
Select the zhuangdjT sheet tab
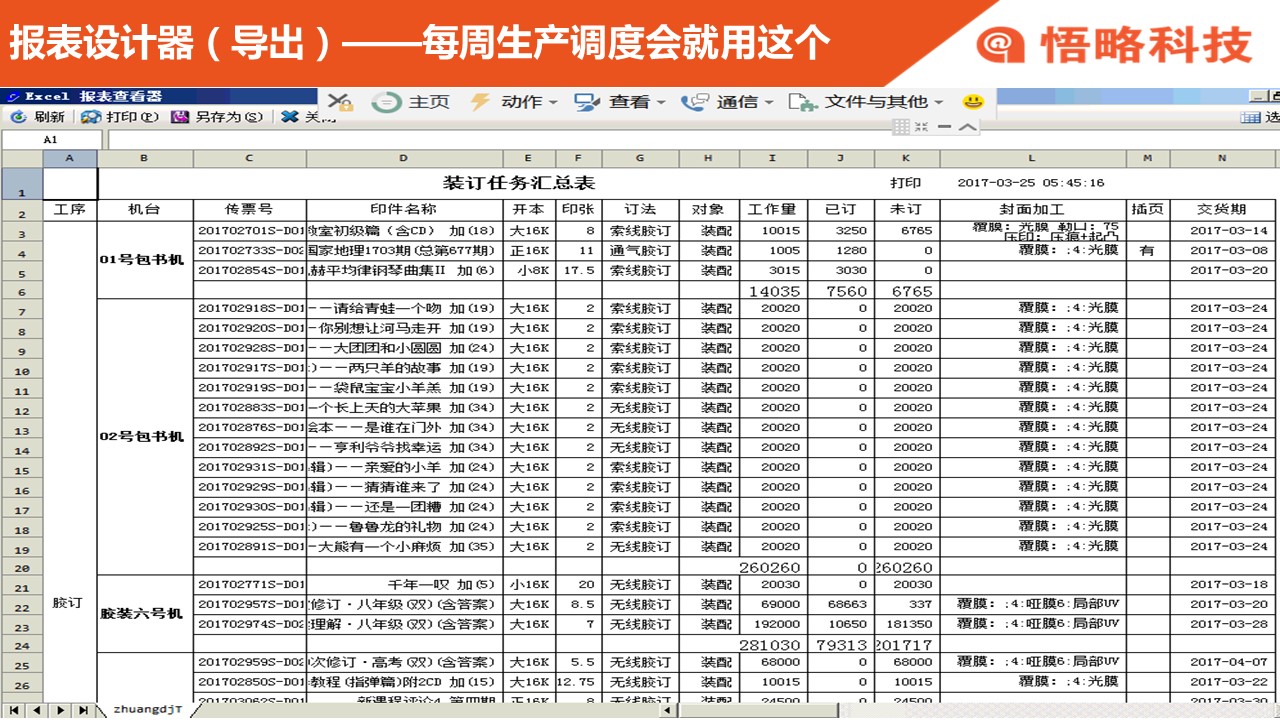pos(147,709)
